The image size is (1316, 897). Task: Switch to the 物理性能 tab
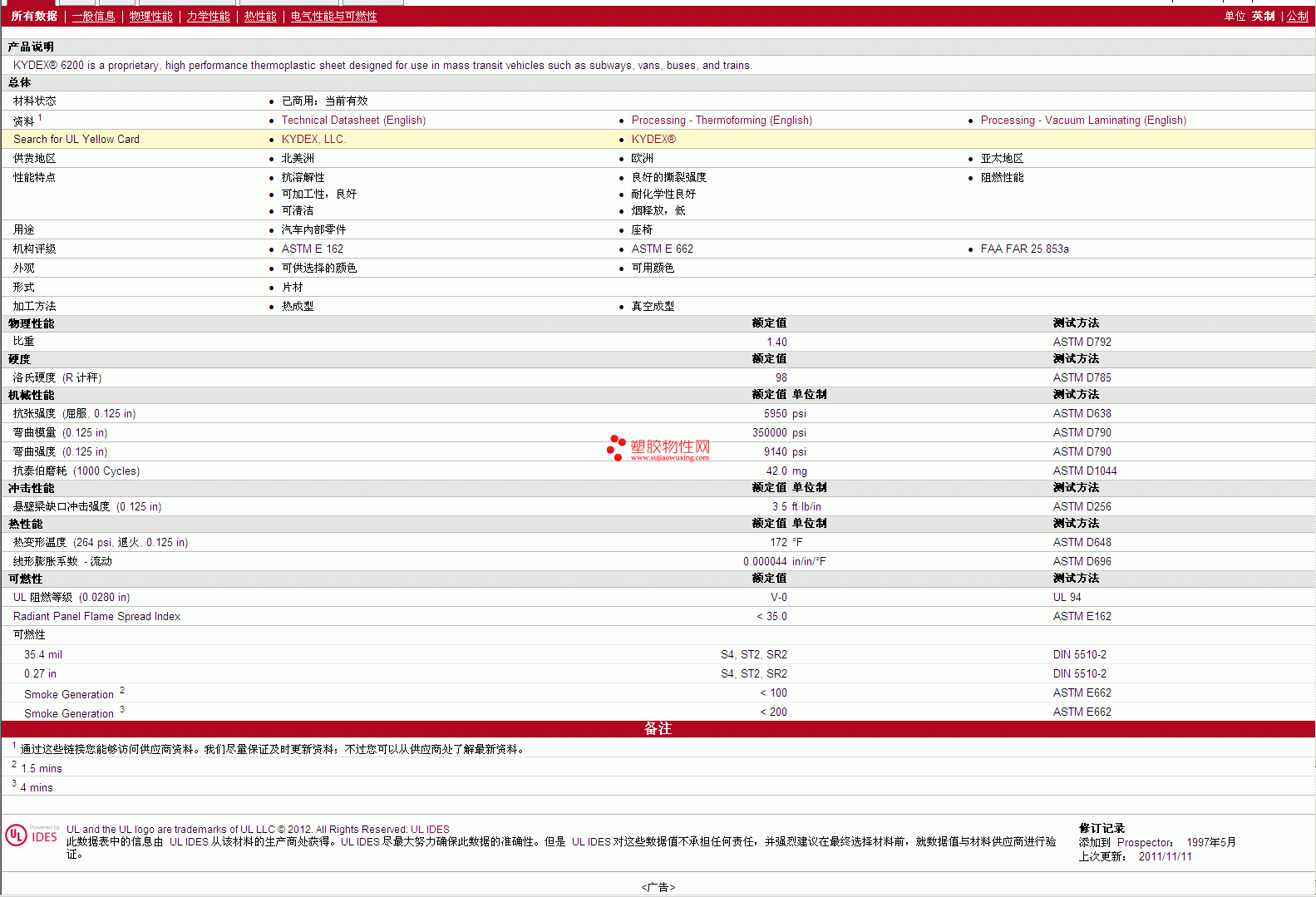pos(151,16)
